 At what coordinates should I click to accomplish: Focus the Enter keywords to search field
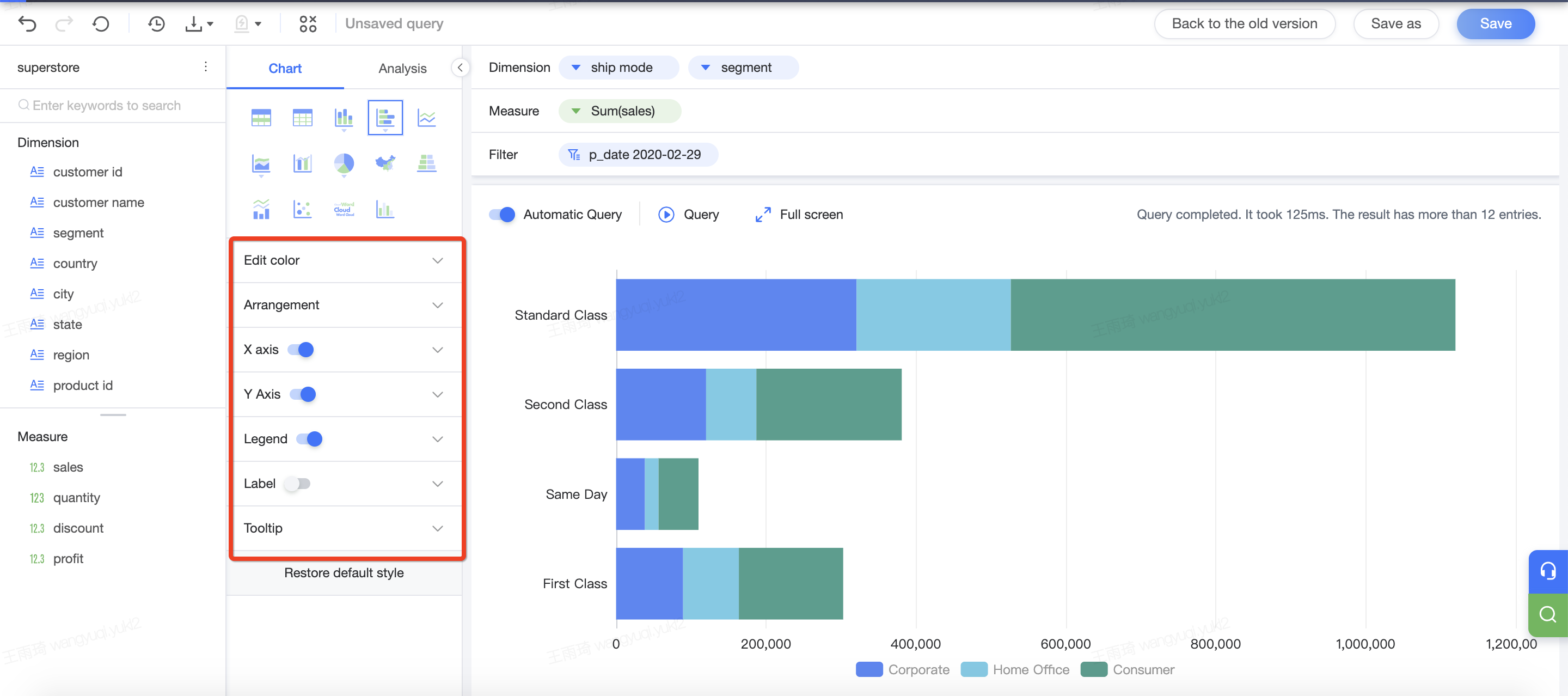click(113, 105)
